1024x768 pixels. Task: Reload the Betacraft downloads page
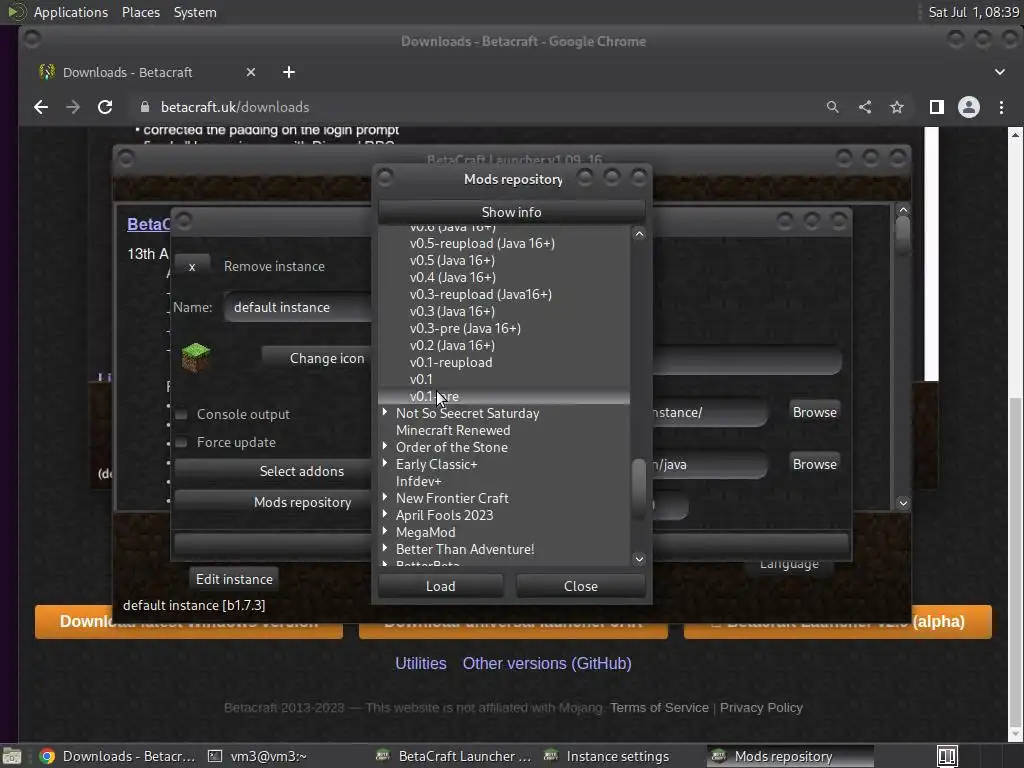[105, 107]
